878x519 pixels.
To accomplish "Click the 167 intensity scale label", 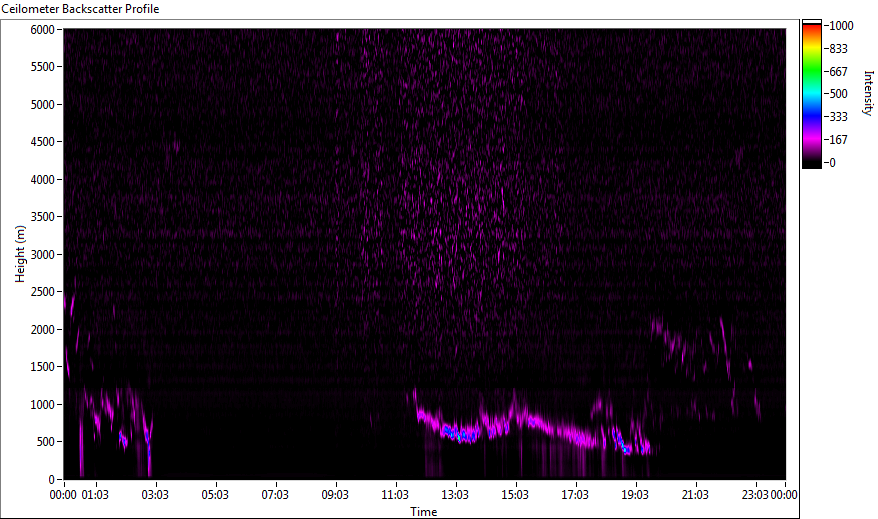I will [x=838, y=140].
